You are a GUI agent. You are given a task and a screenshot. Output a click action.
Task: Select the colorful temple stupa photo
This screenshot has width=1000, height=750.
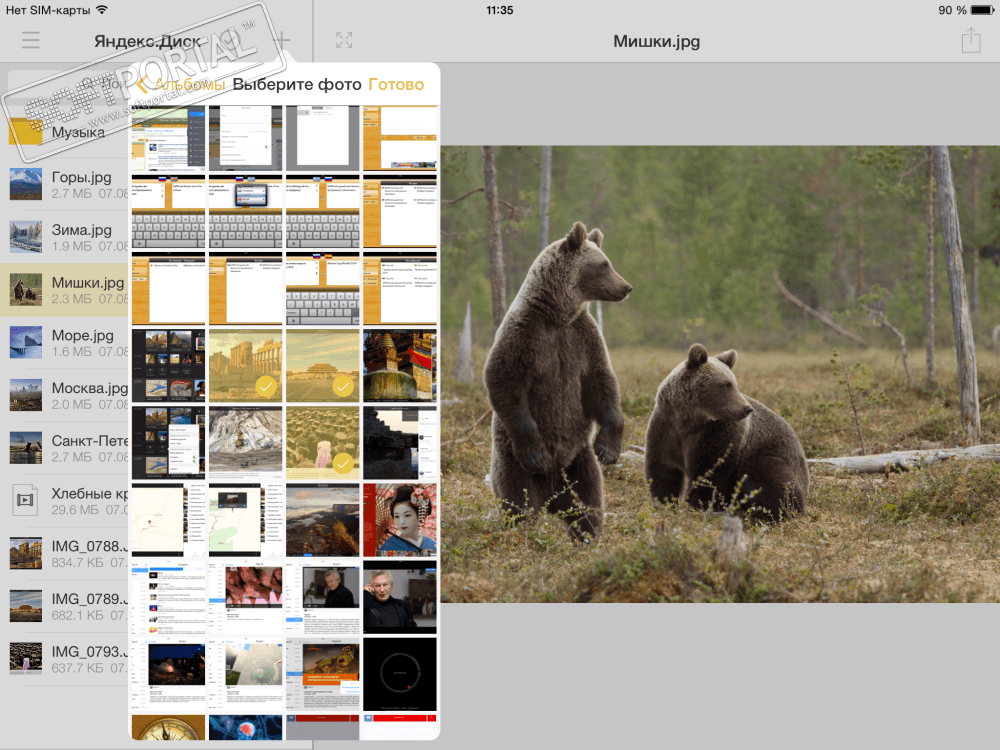400,366
